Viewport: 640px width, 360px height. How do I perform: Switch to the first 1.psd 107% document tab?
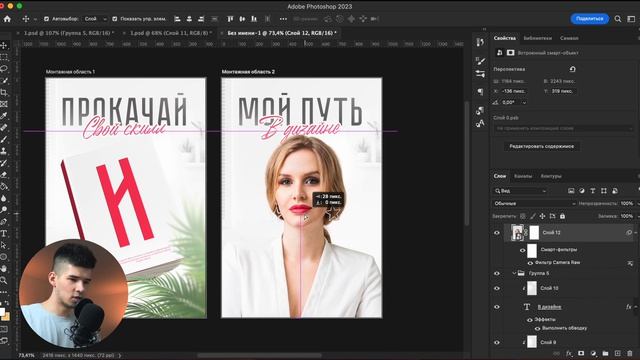[x=68, y=33]
